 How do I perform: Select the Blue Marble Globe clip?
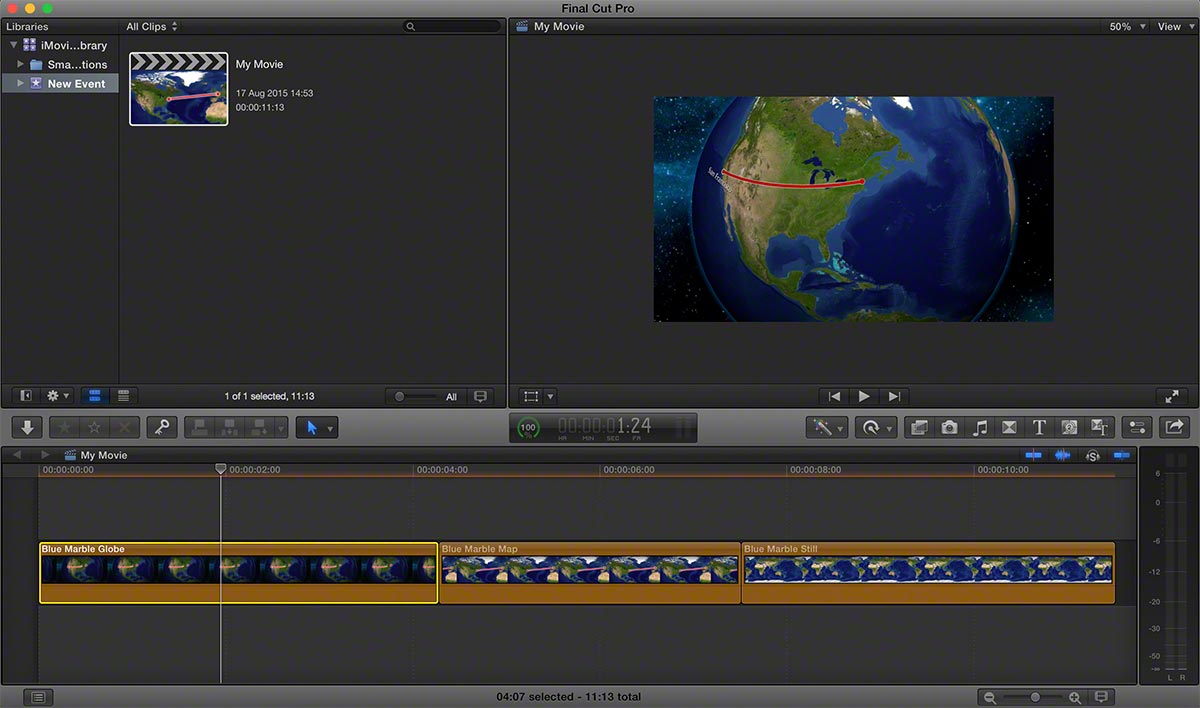tap(238, 573)
